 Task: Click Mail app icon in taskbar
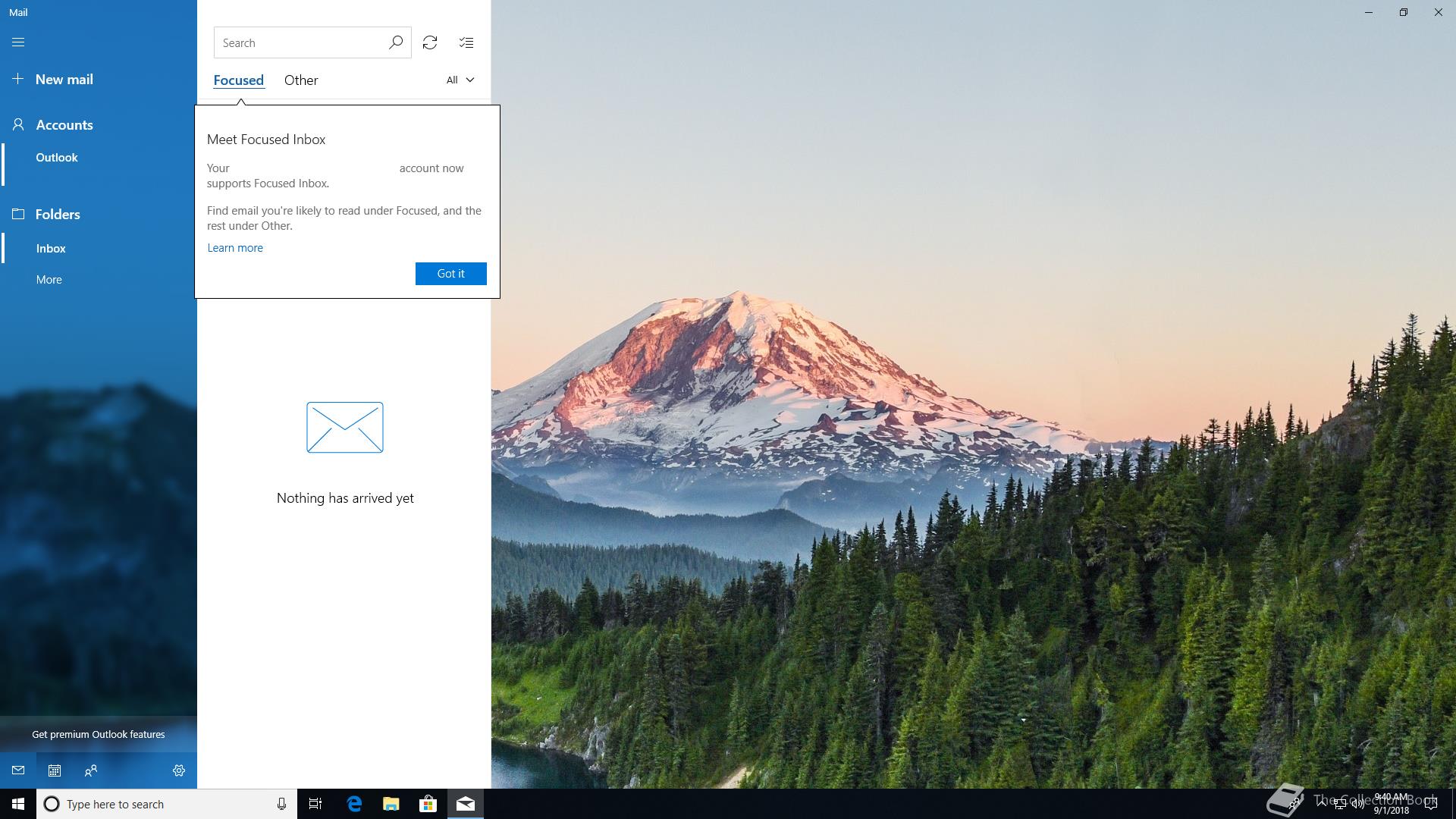pos(466,804)
